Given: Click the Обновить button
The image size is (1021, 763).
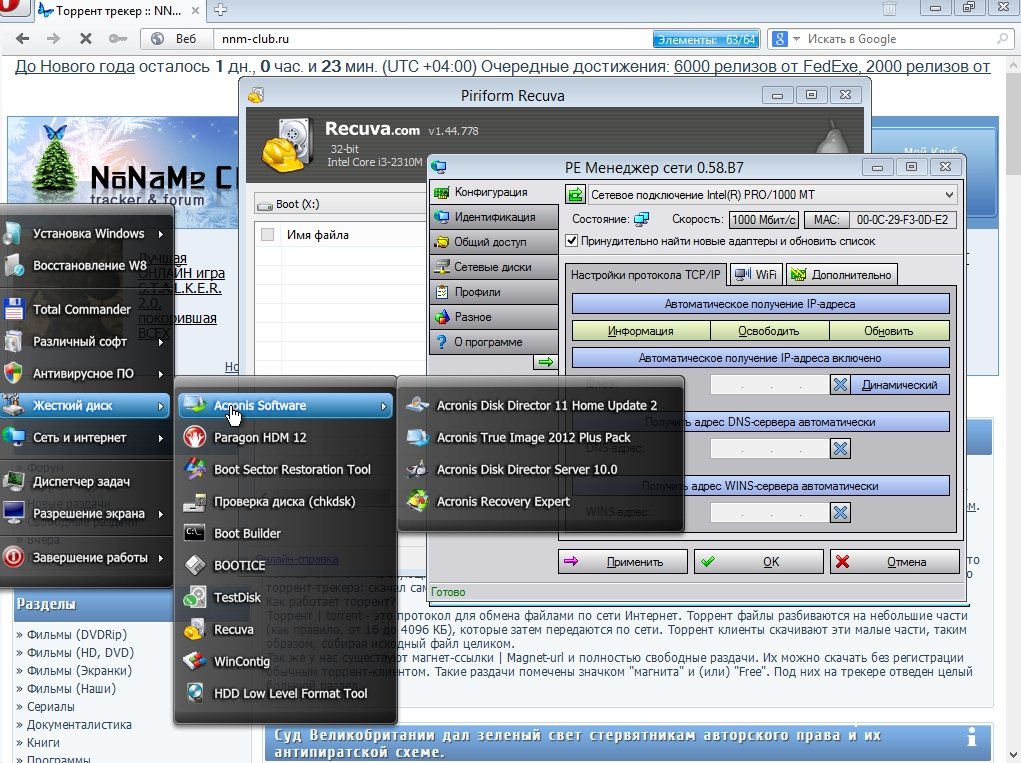Looking at the screenshot, I should coord(888,331).
